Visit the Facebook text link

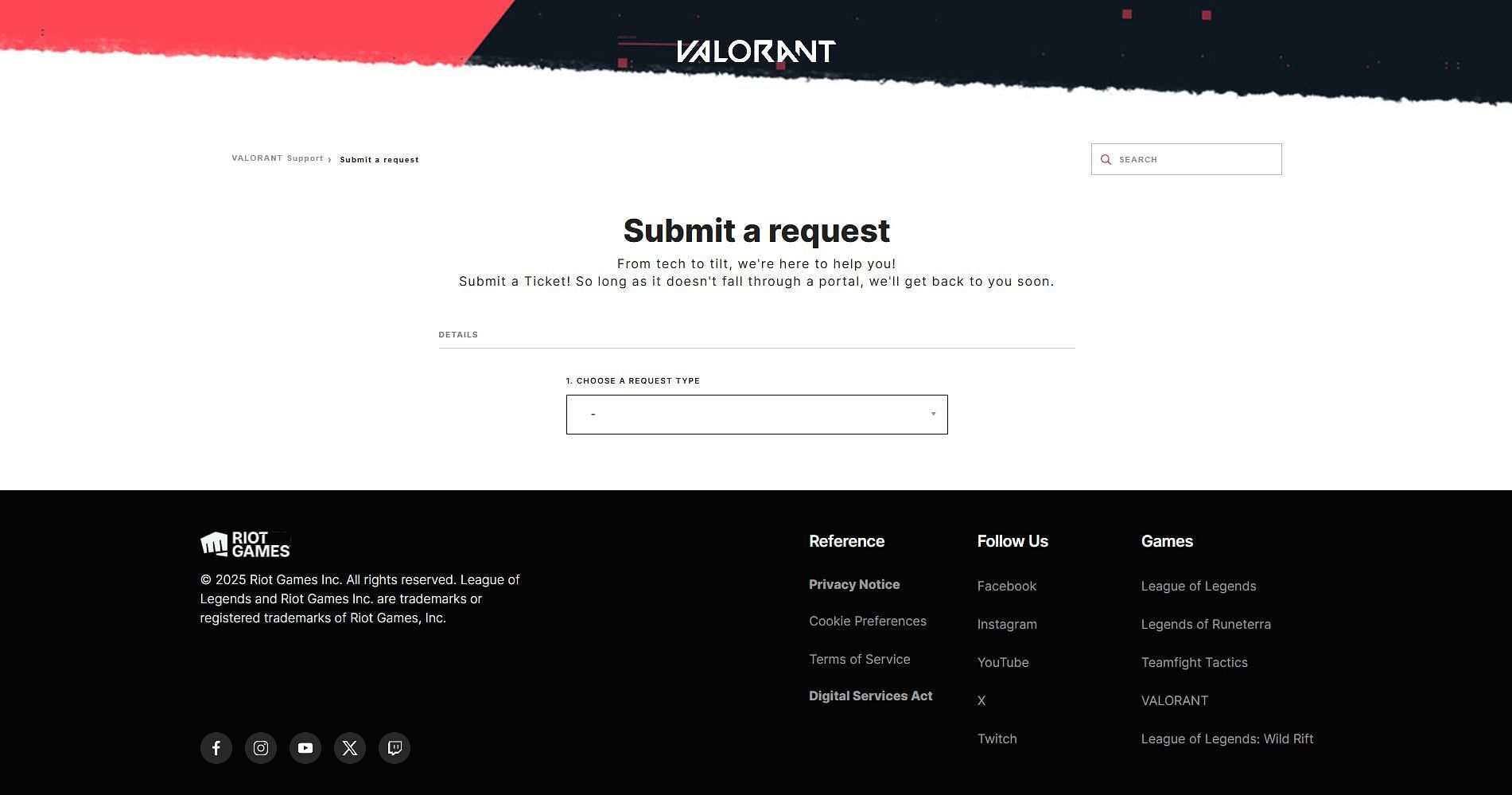click(x=1006, y=587)
